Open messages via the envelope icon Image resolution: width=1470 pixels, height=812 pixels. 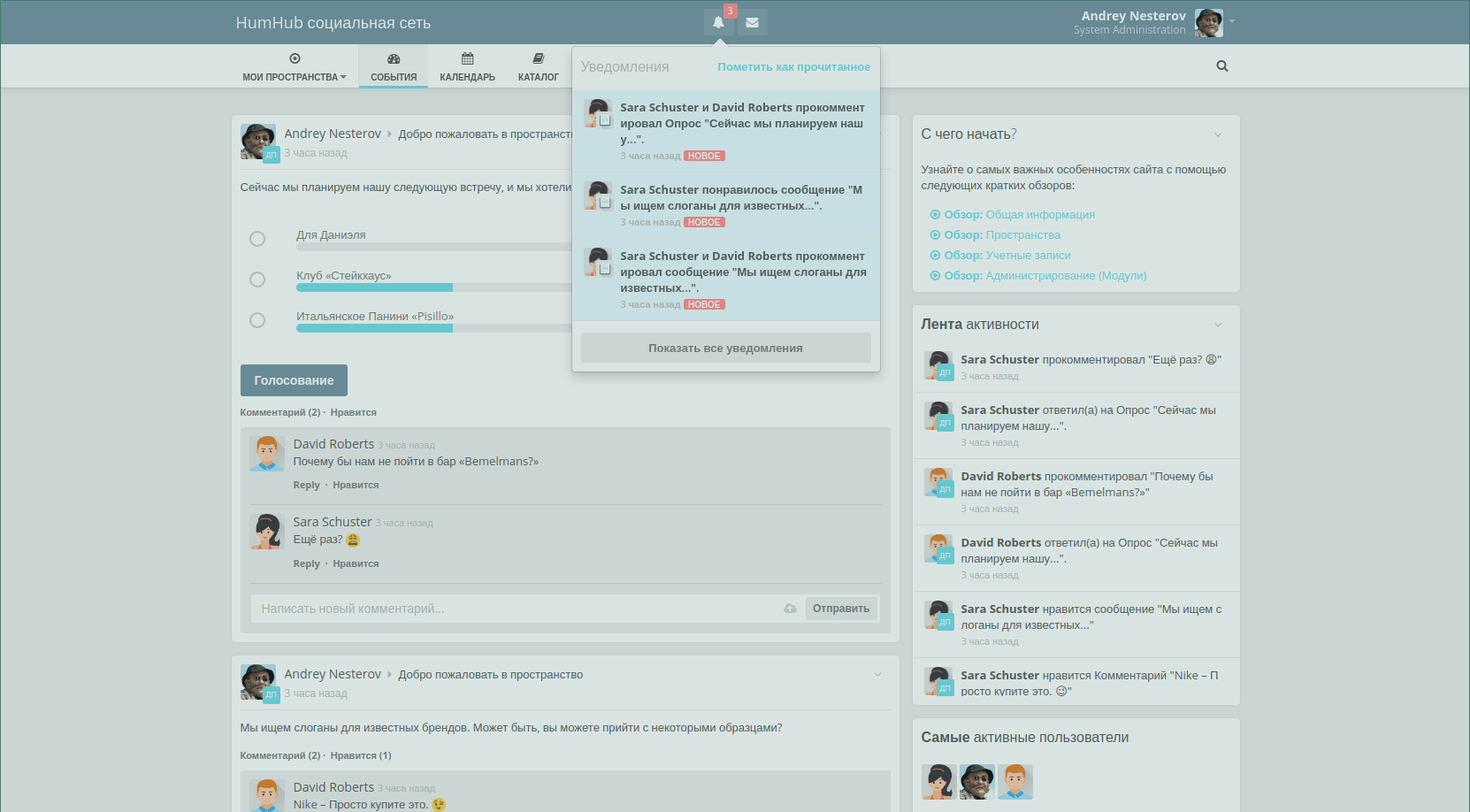click(x=752, y=23)
